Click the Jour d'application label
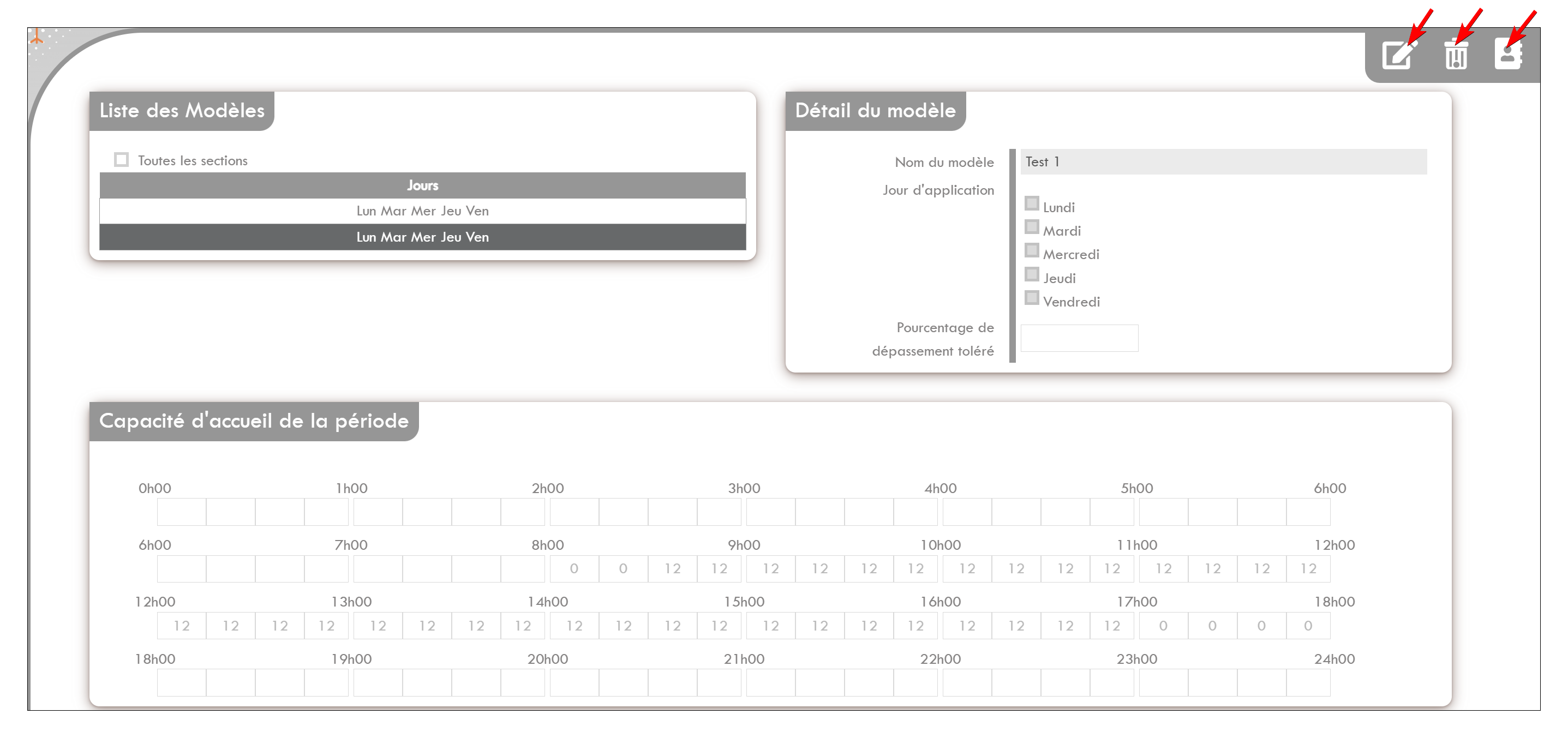 tap(938, 190)
